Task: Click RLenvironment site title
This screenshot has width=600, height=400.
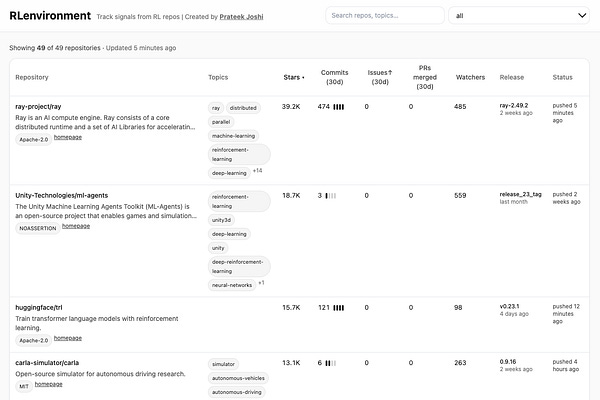Action: pos(50,16)
